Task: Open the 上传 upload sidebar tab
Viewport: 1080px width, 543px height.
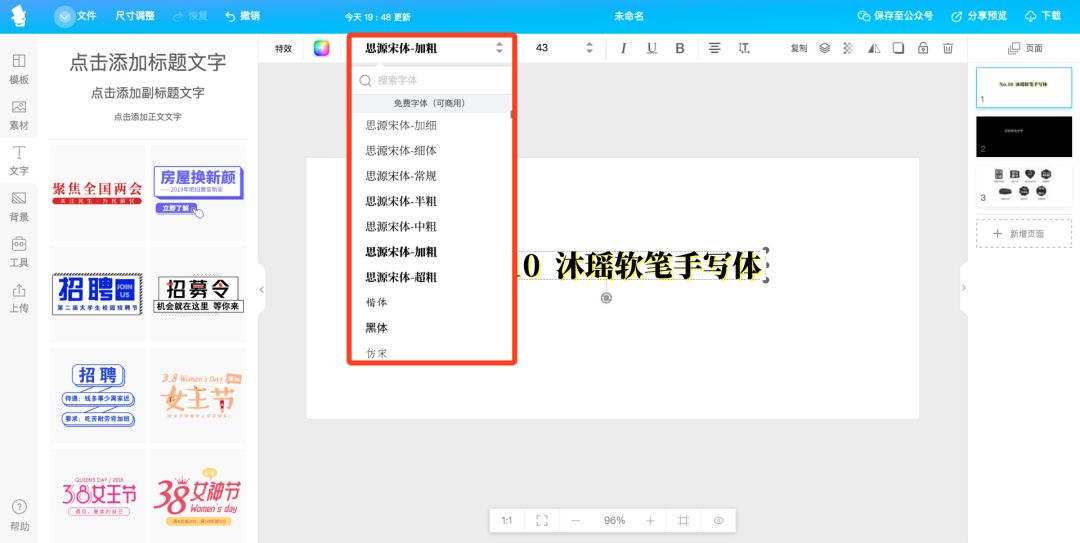Action: [x=19, y=298]
